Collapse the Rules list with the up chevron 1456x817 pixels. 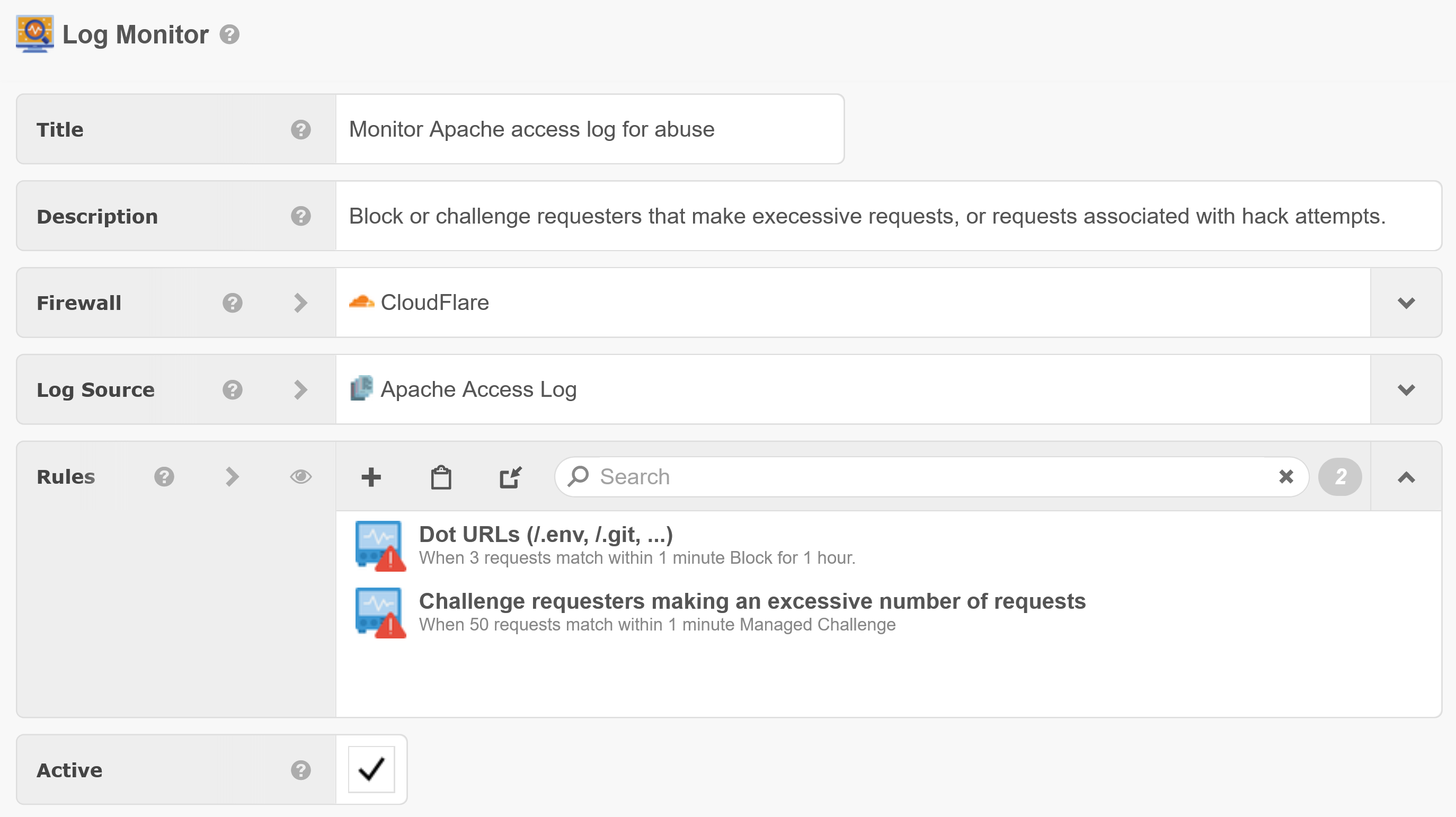coord(1406,477)
